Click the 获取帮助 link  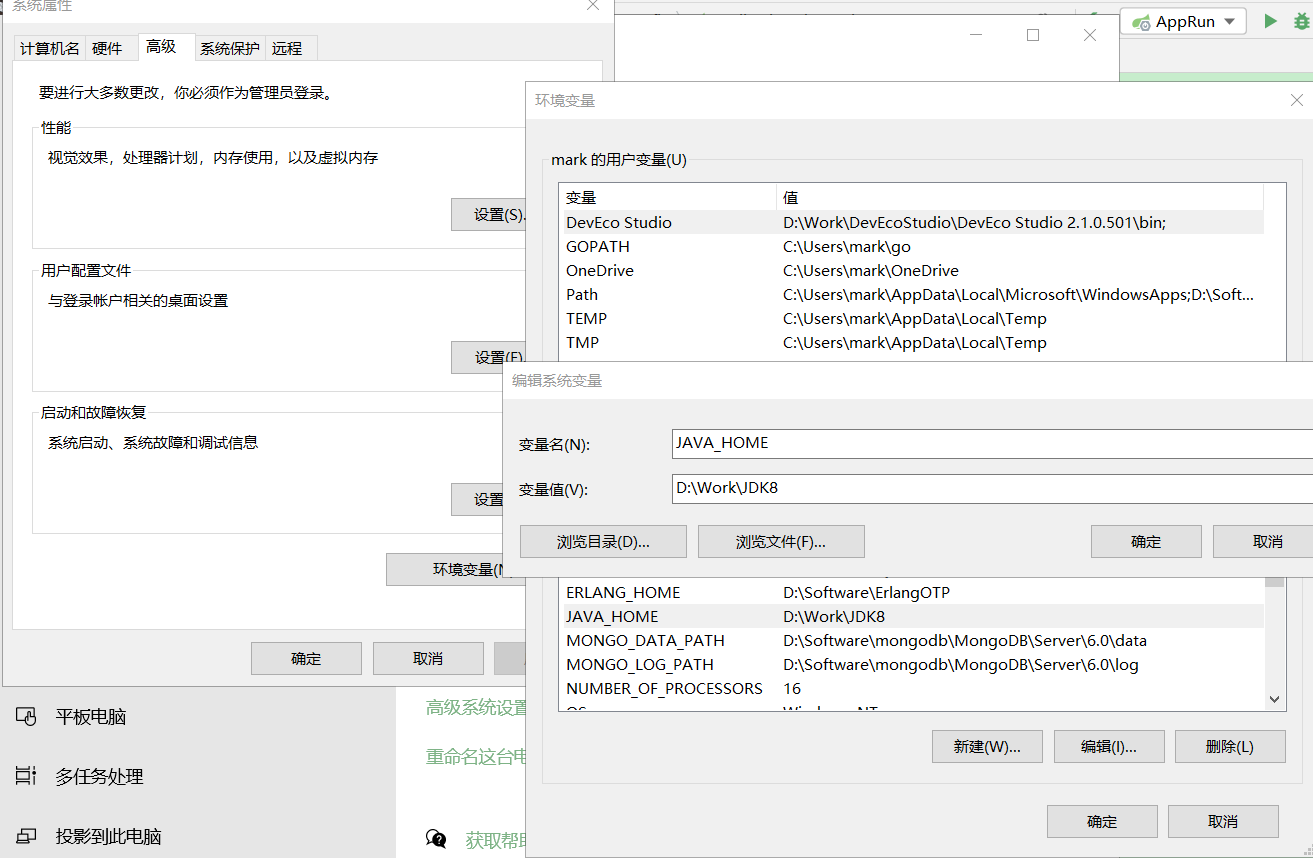click(496, 840)
